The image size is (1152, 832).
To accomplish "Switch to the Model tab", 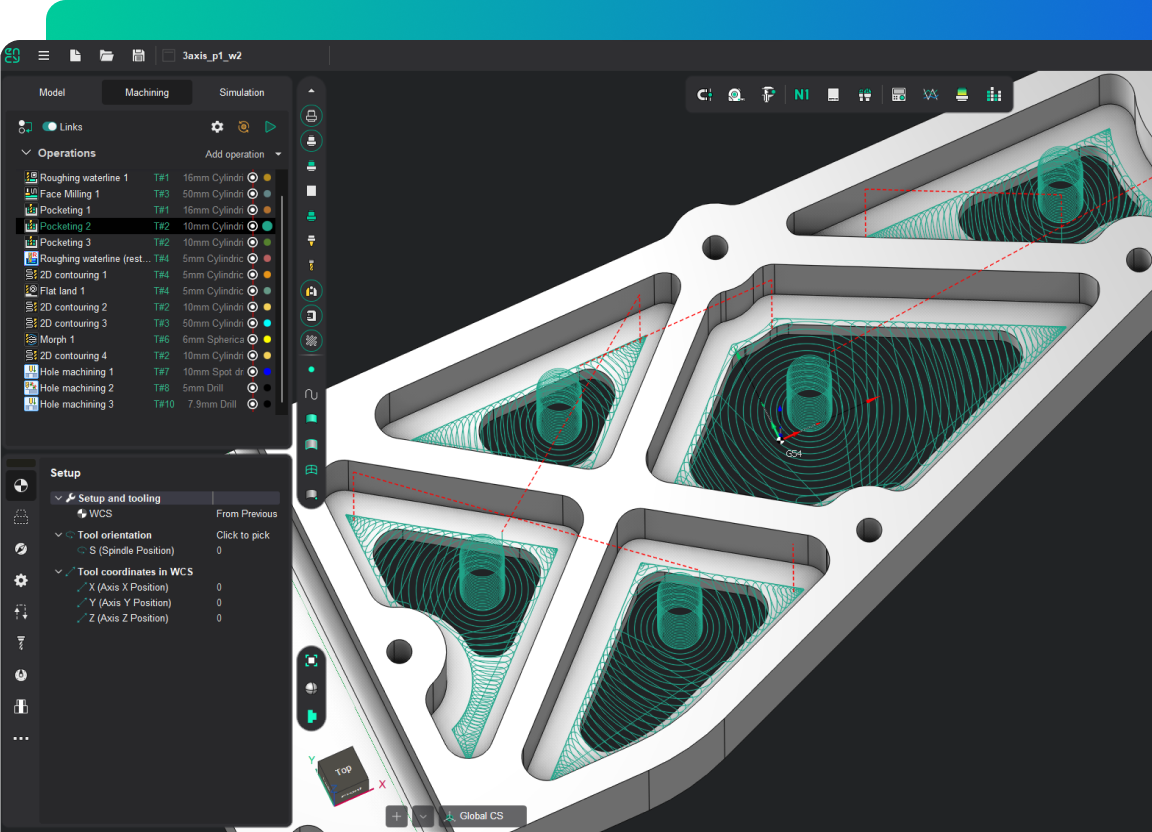I will coord(52,93).
